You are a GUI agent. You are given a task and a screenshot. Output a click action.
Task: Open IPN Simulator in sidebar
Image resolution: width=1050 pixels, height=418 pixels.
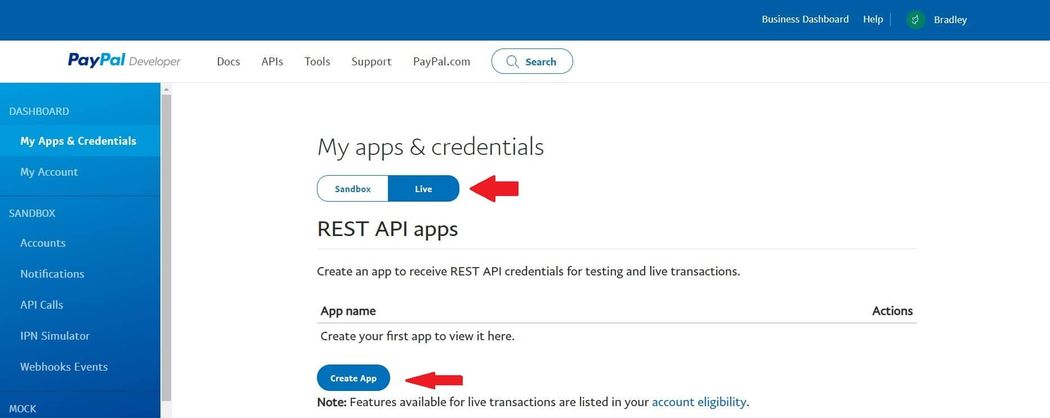pos(55,336)
